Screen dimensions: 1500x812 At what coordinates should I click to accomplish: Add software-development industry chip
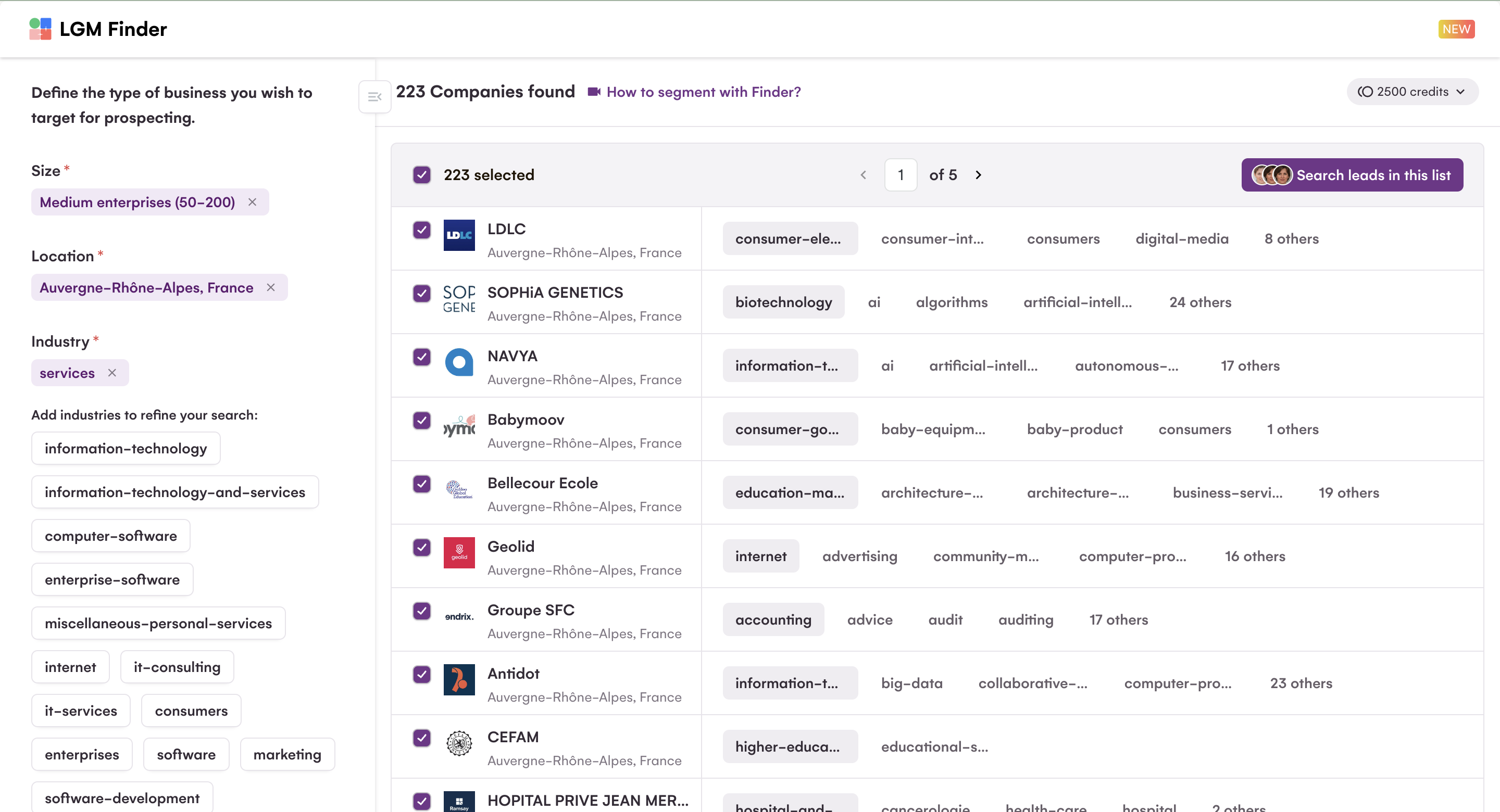click(x=122, y=797)
